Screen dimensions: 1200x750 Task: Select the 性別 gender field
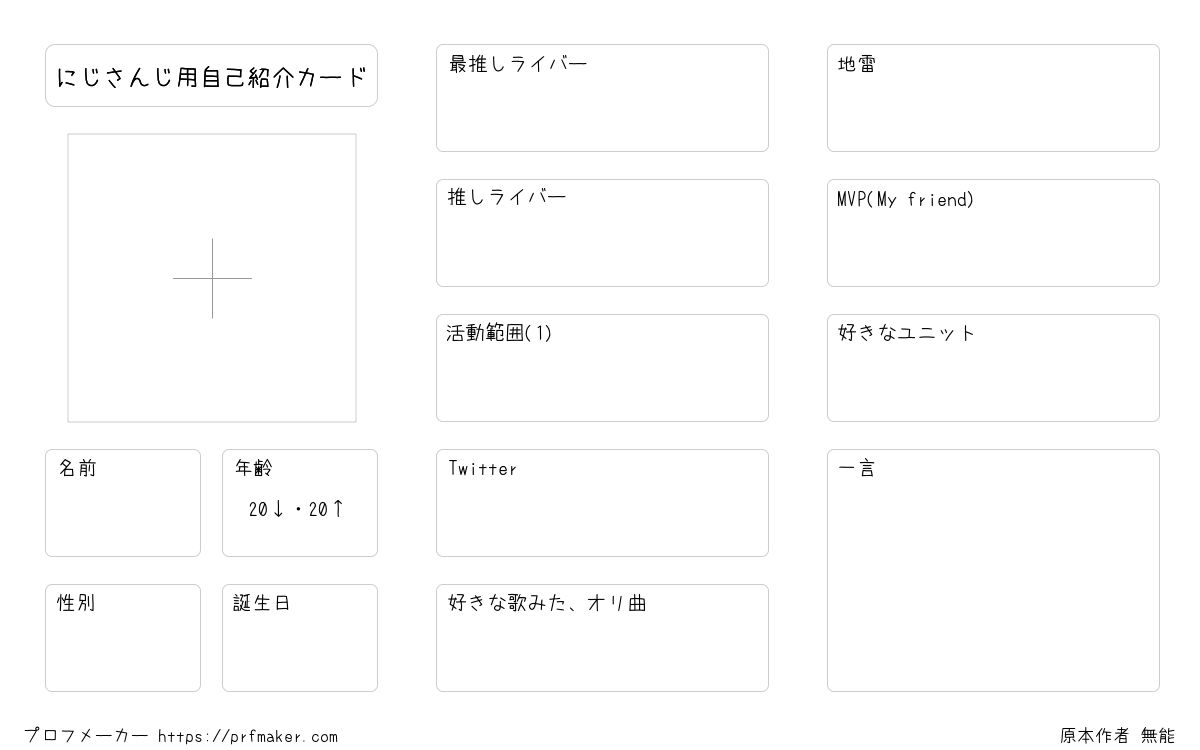pos(123,638)
